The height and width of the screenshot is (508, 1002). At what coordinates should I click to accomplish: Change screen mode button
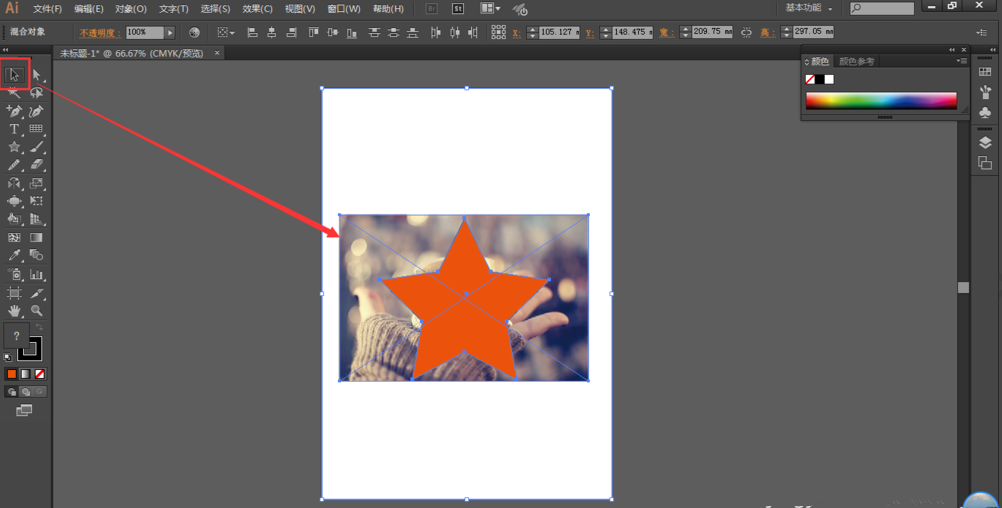click(24, 410)
